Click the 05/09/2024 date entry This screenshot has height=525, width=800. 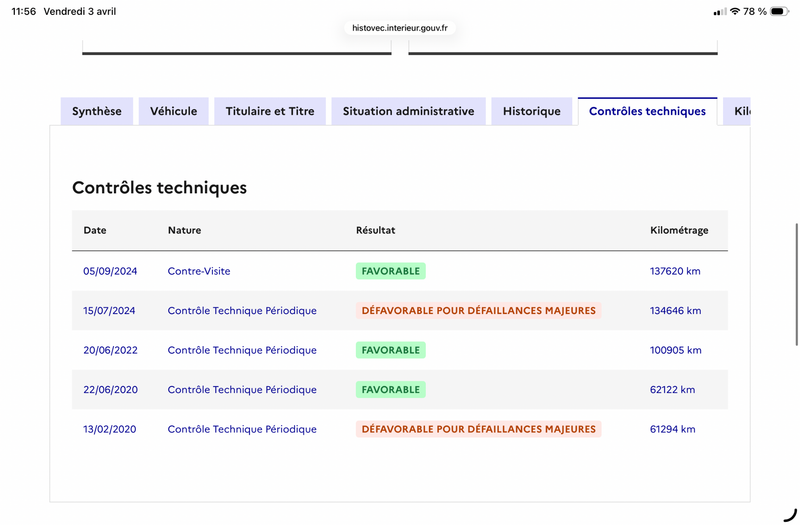tap(109, 271)
